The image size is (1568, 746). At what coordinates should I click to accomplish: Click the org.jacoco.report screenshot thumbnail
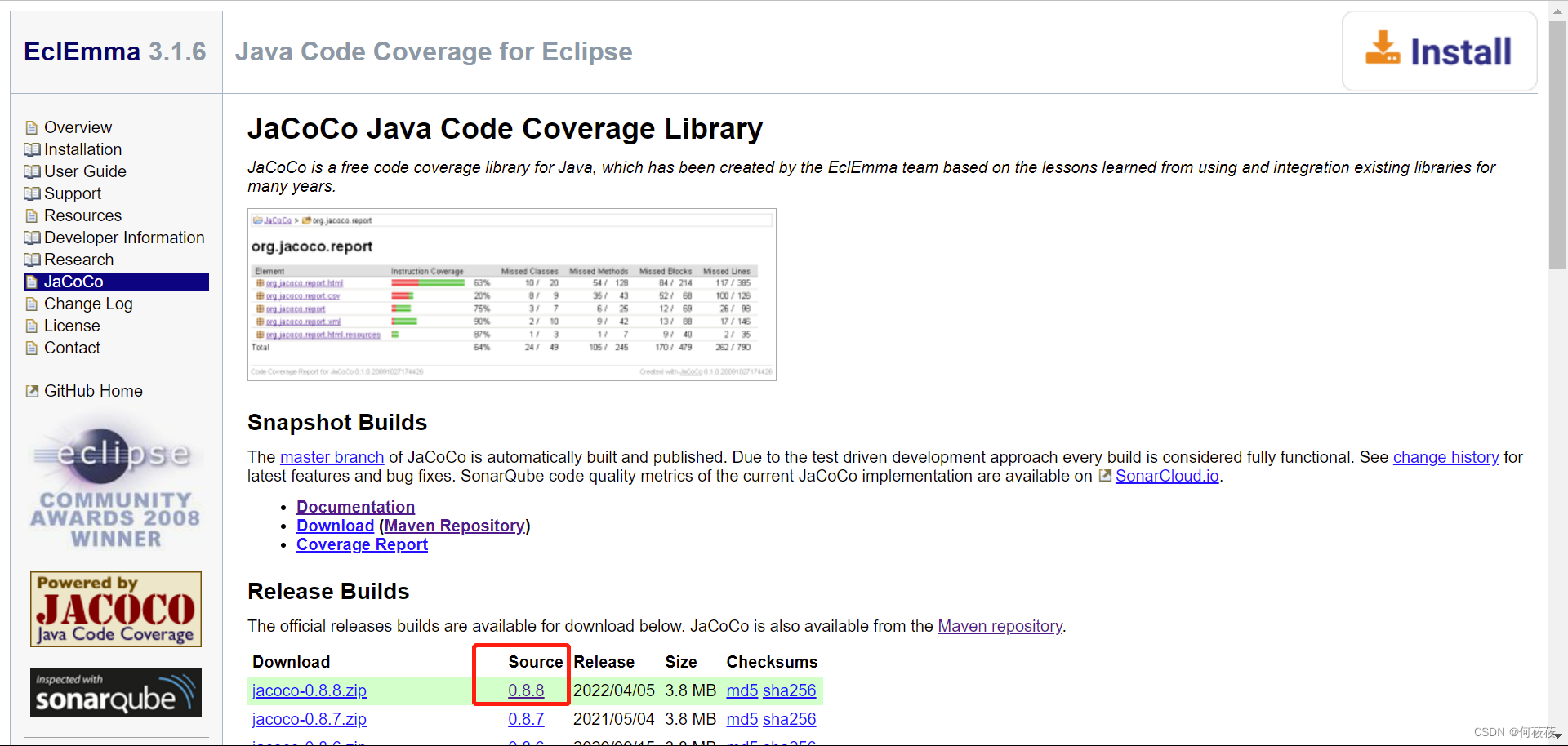512,295
